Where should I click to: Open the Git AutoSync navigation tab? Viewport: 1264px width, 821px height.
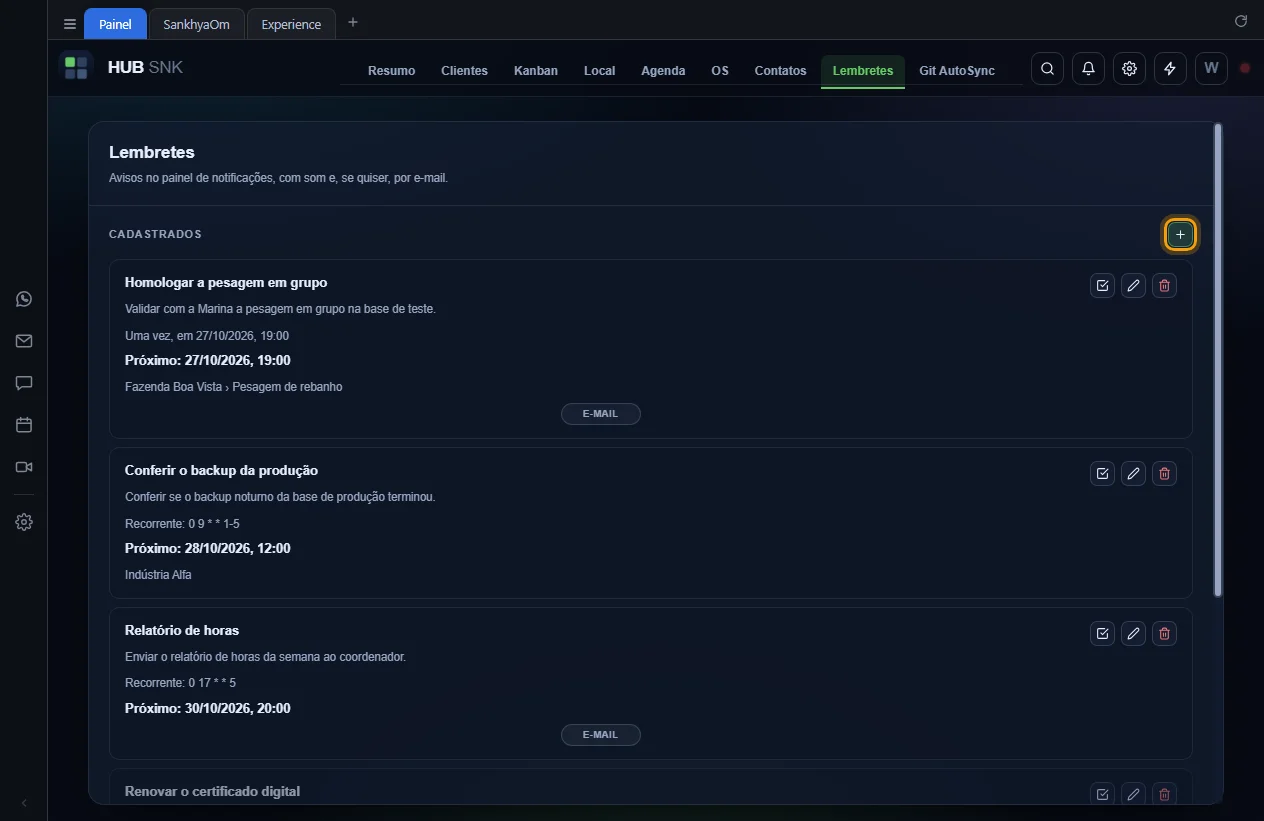pos(957,71)
